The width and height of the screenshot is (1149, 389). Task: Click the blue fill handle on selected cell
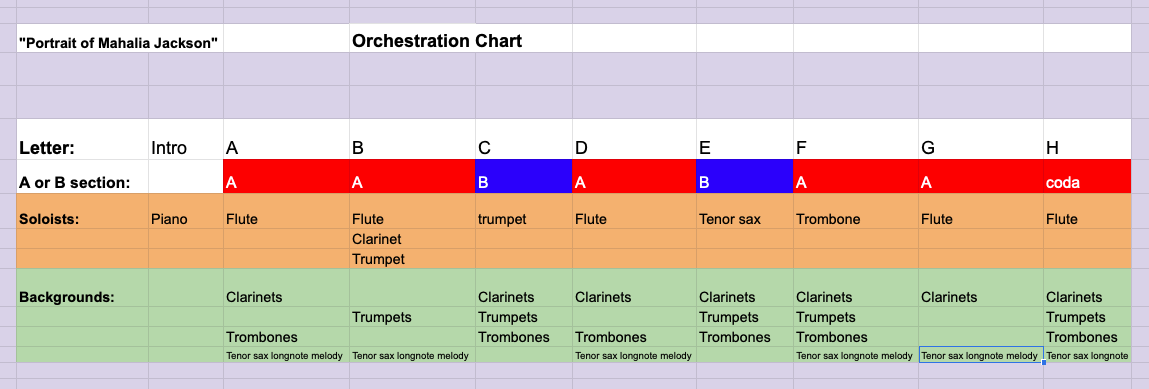(x=1043, y=363)
